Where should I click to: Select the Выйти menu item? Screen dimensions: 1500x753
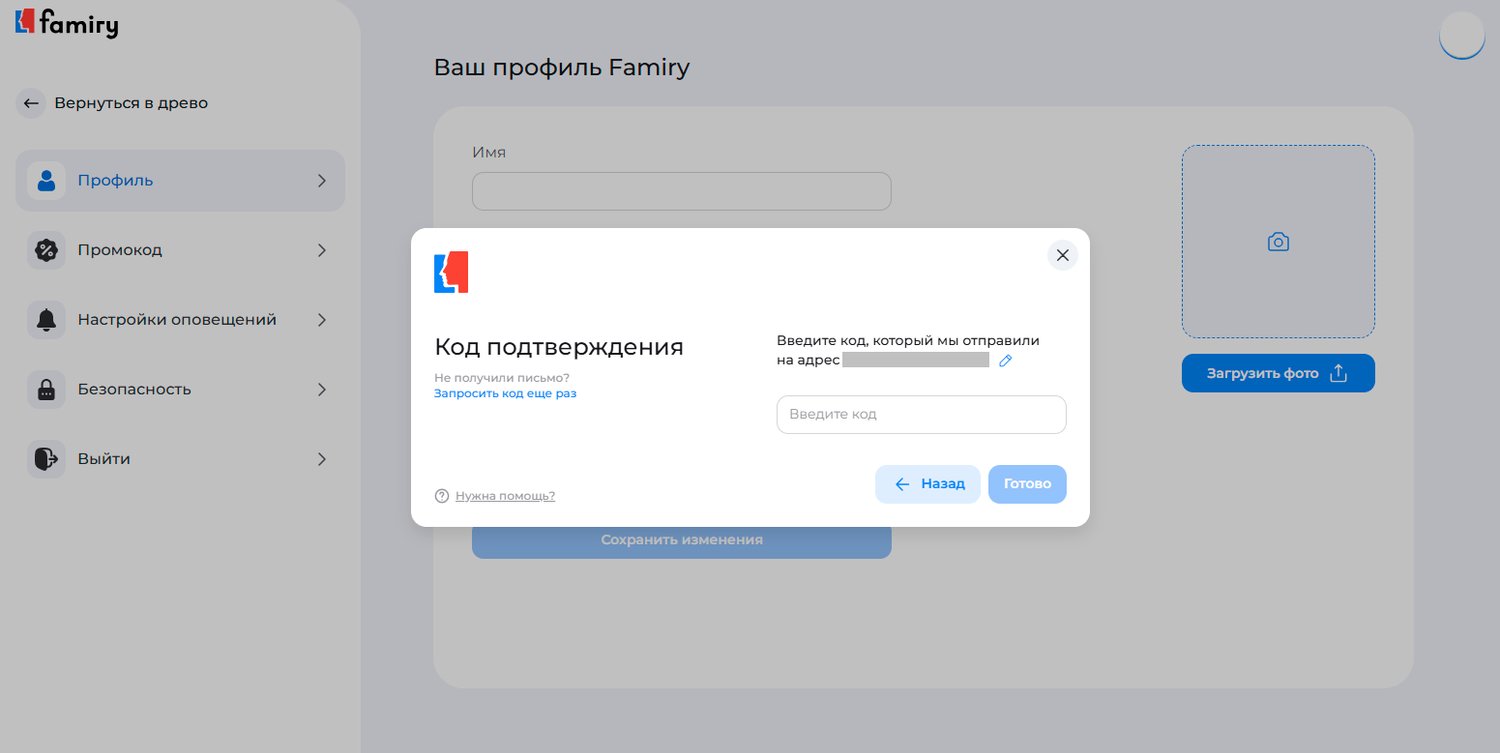(104, 459)
